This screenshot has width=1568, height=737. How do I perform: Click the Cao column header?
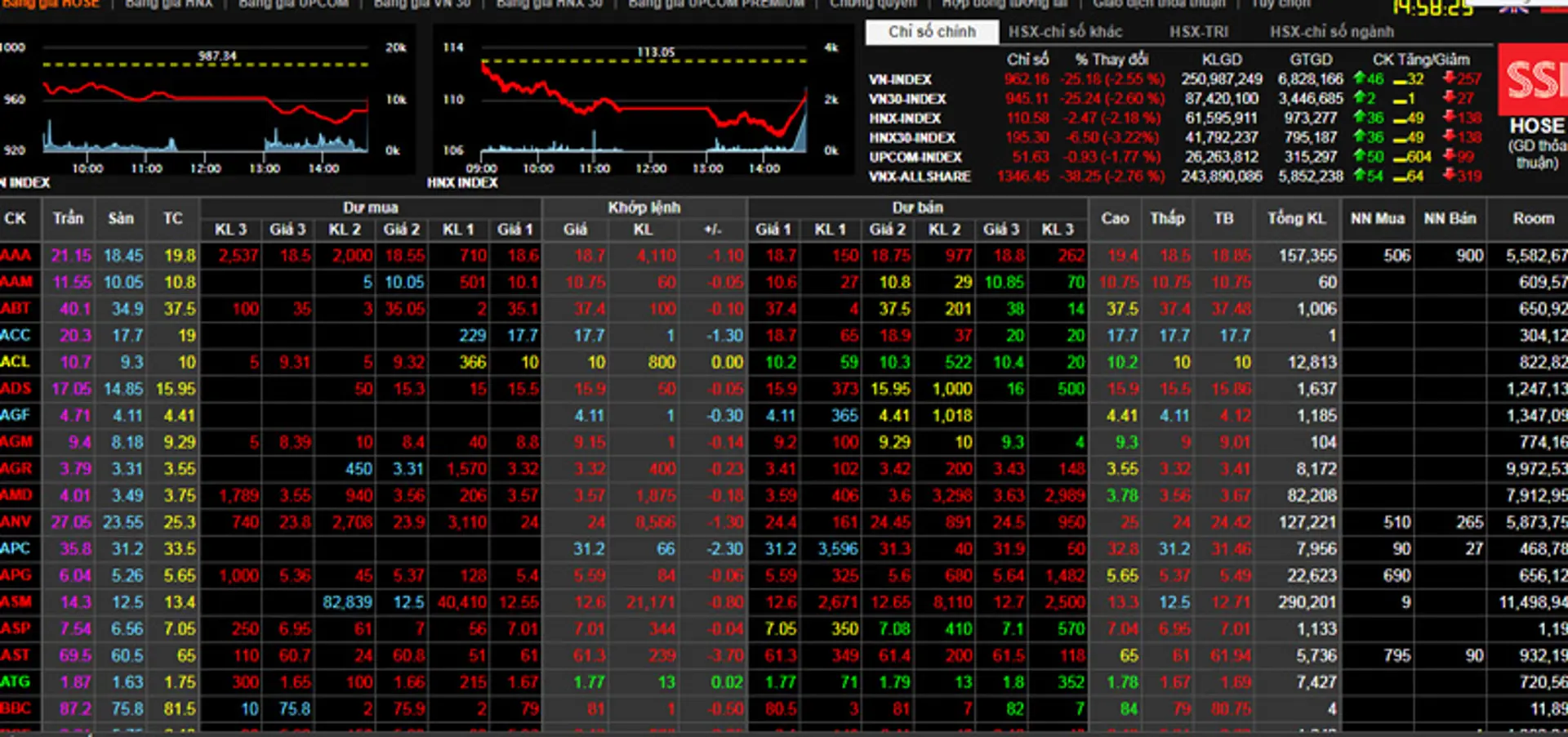1116,218
